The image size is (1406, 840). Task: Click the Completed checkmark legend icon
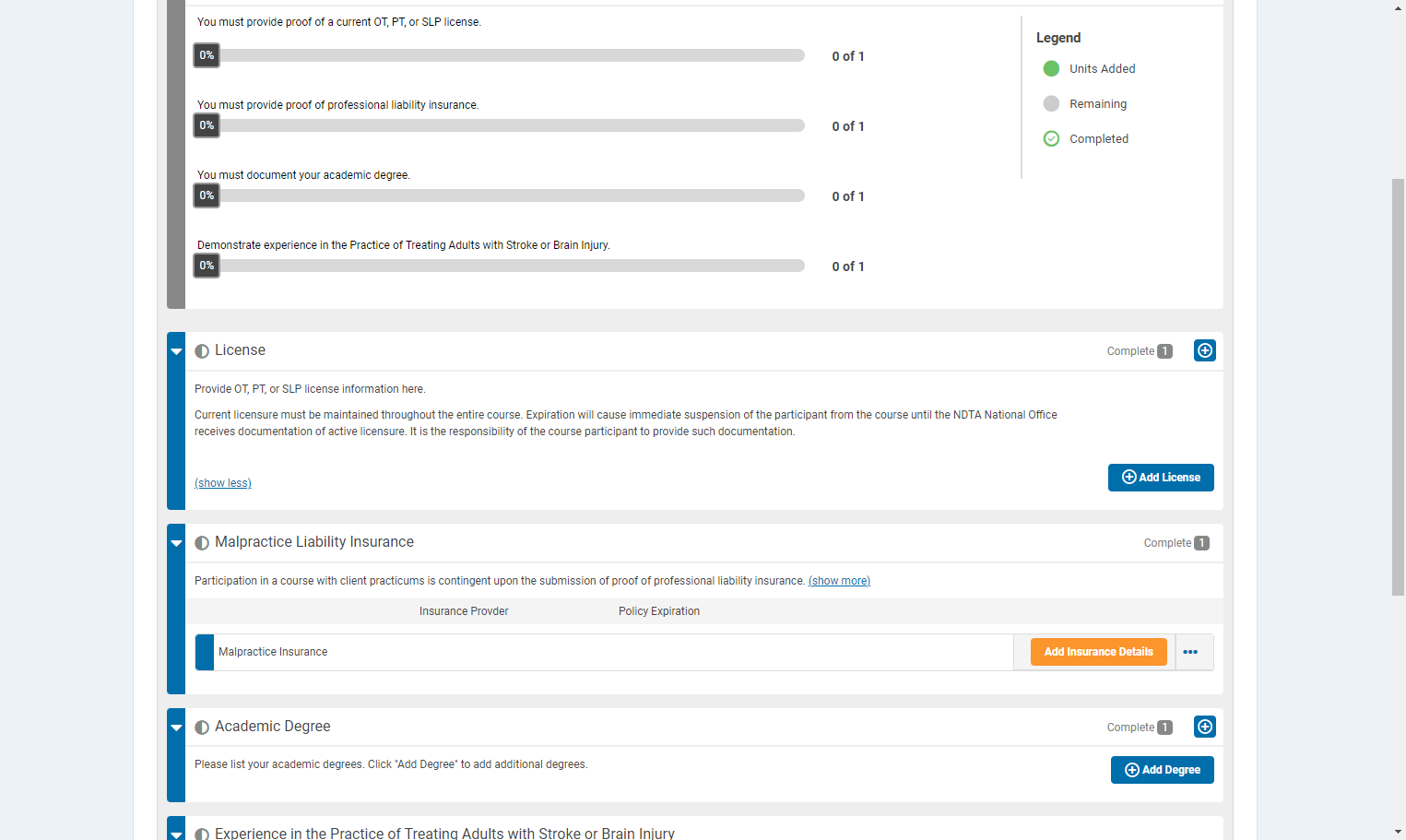point(1051,138)
